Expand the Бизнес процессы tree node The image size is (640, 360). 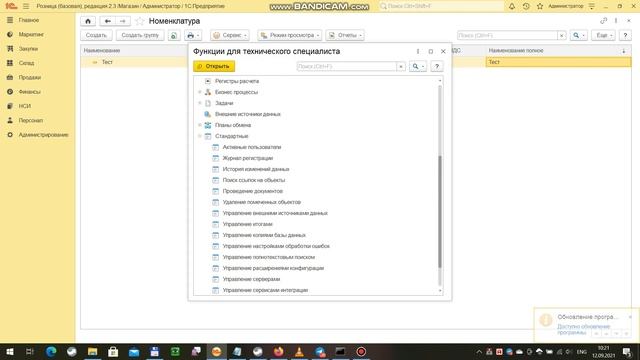click(x=200, y=92)
